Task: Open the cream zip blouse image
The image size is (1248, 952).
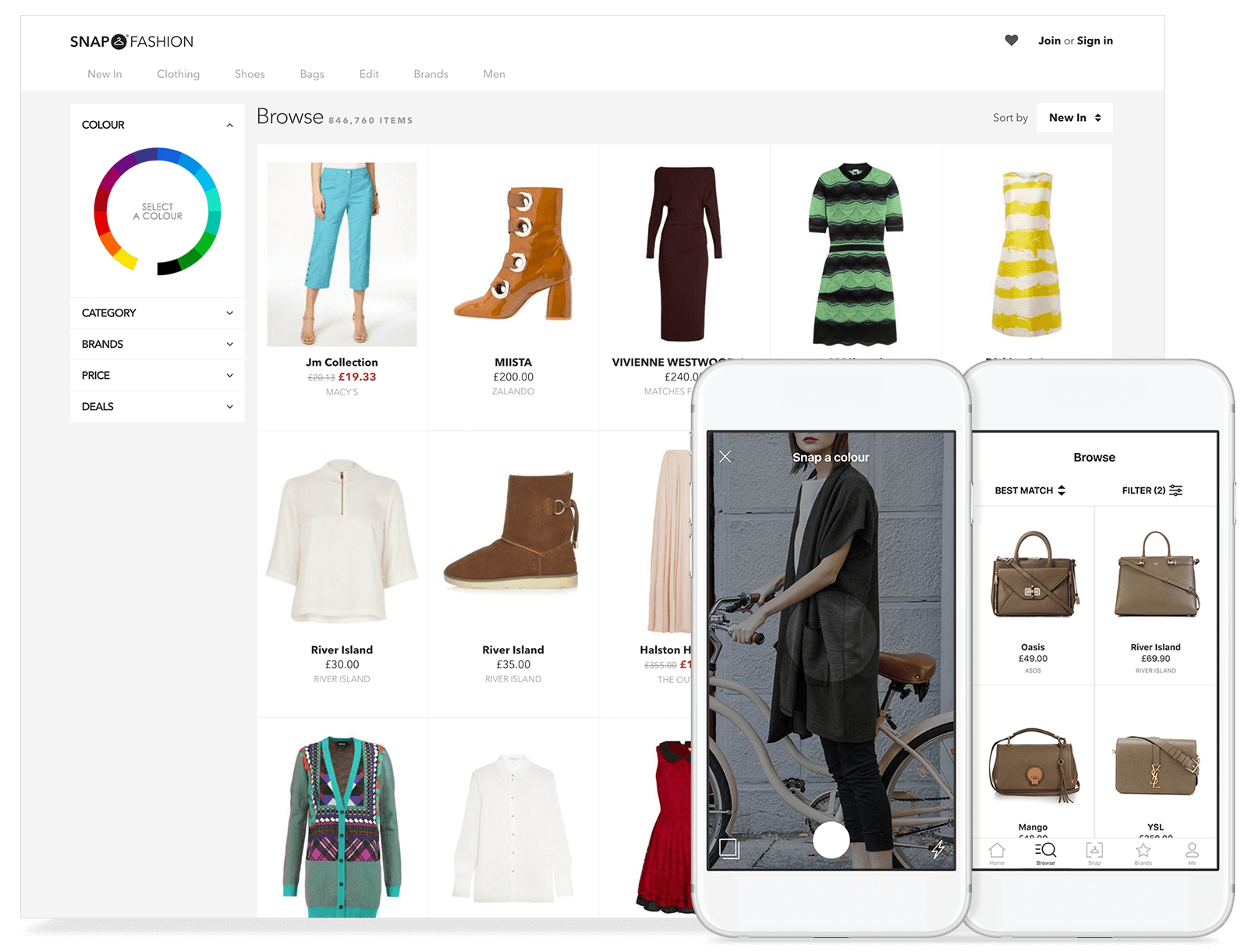Action: (x=342, y=541)
